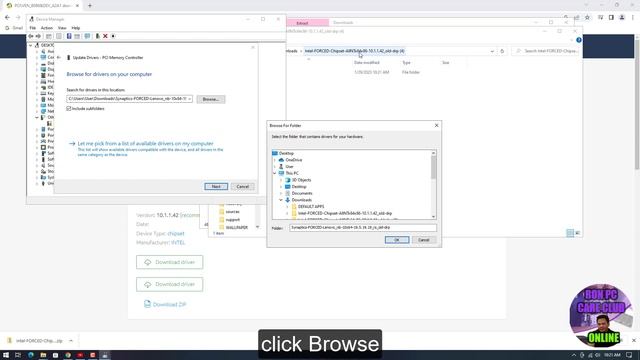The height and width of the screenshot is (360, 640).
Task: Go back using Update Drivers back arrow
Action: (x=59, y=58)
